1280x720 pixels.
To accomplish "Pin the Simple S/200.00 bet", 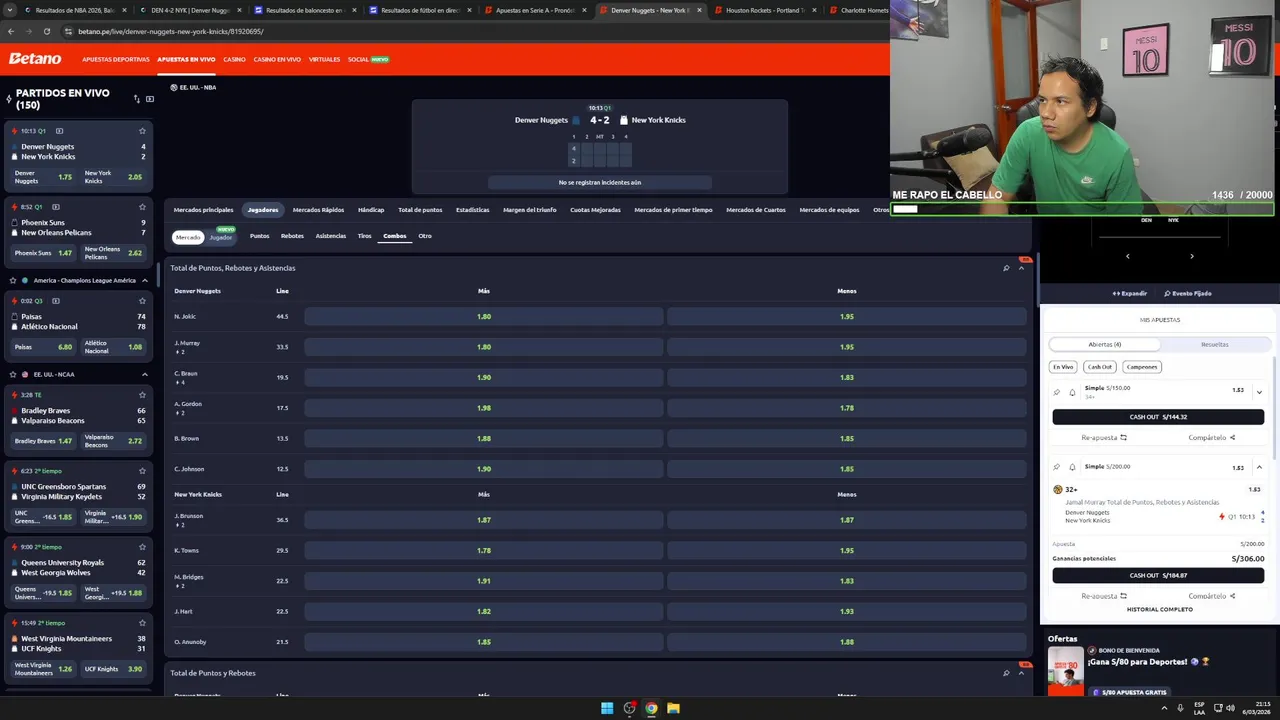I will [1057, 467].
